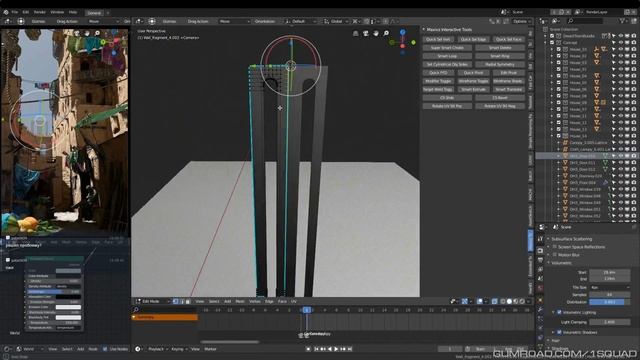Open the viewport Mesh menu
Viewport: 640px width, 360px height.
240,301
